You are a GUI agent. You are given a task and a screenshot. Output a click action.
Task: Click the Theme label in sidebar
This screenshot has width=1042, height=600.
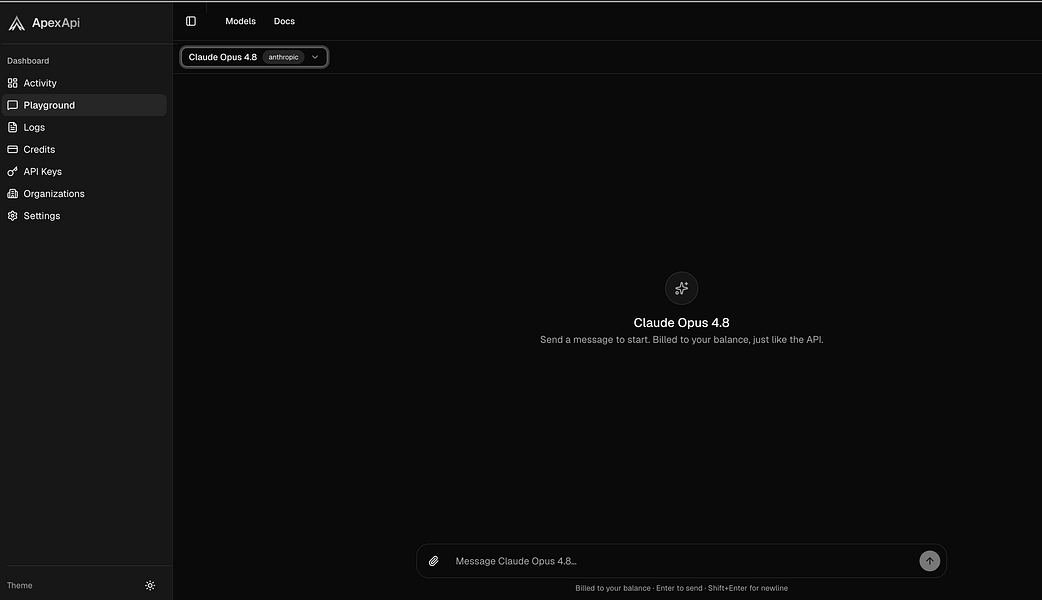(19, 585)
